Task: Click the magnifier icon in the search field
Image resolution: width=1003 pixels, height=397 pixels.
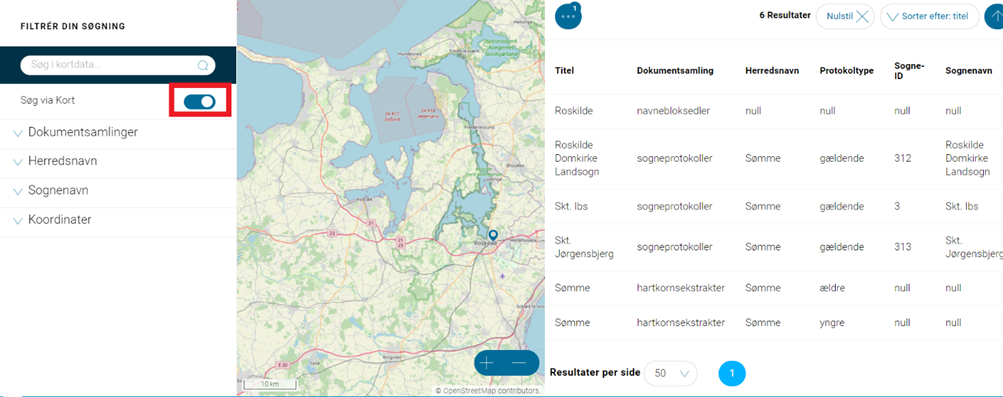Action: coord(203,65)
